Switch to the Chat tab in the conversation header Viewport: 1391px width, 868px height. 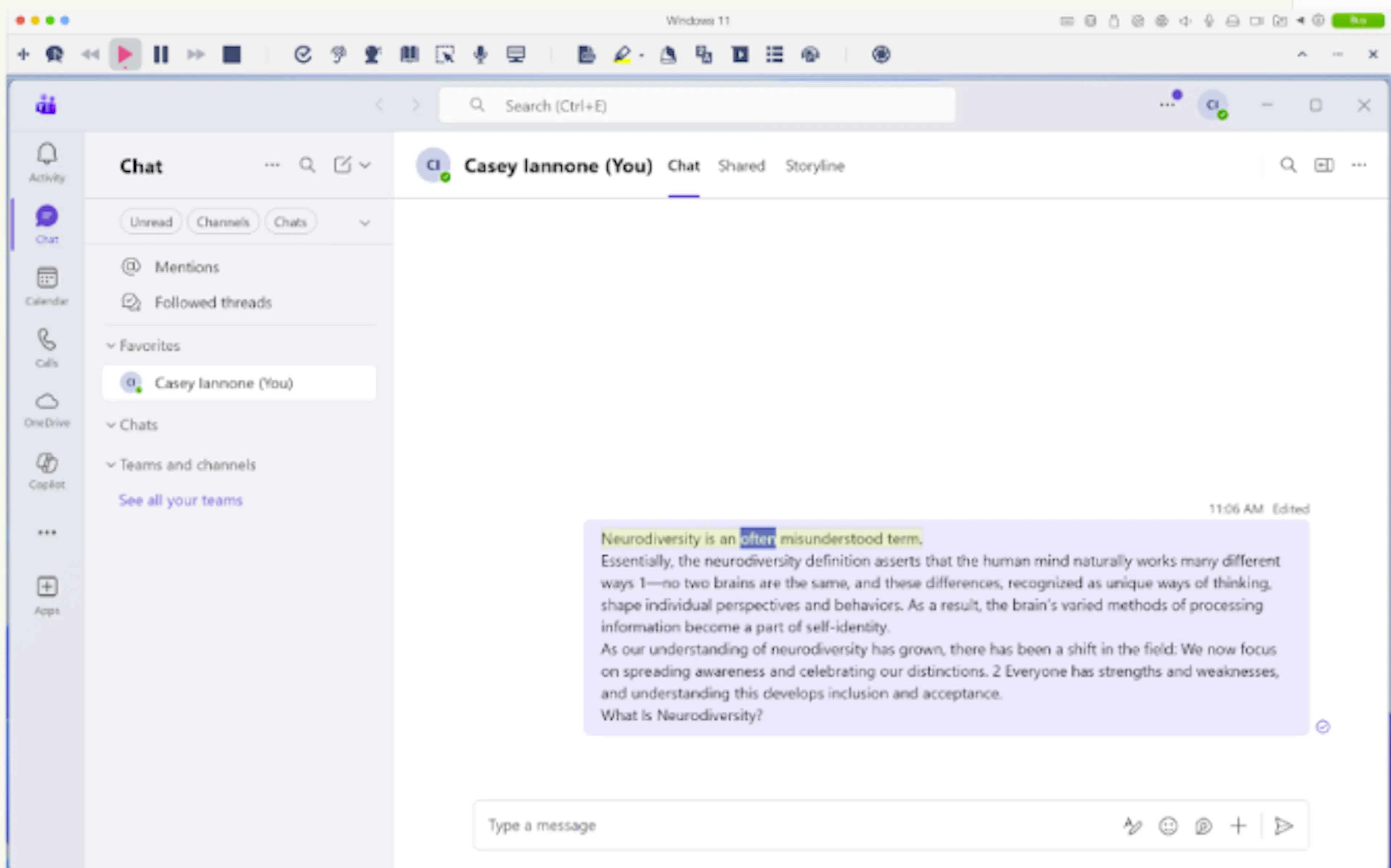[684, 166]
